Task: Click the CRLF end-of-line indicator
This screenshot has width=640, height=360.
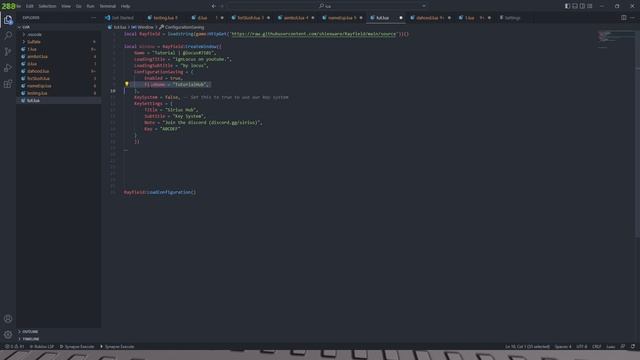Action: click(x=596, y=347)
